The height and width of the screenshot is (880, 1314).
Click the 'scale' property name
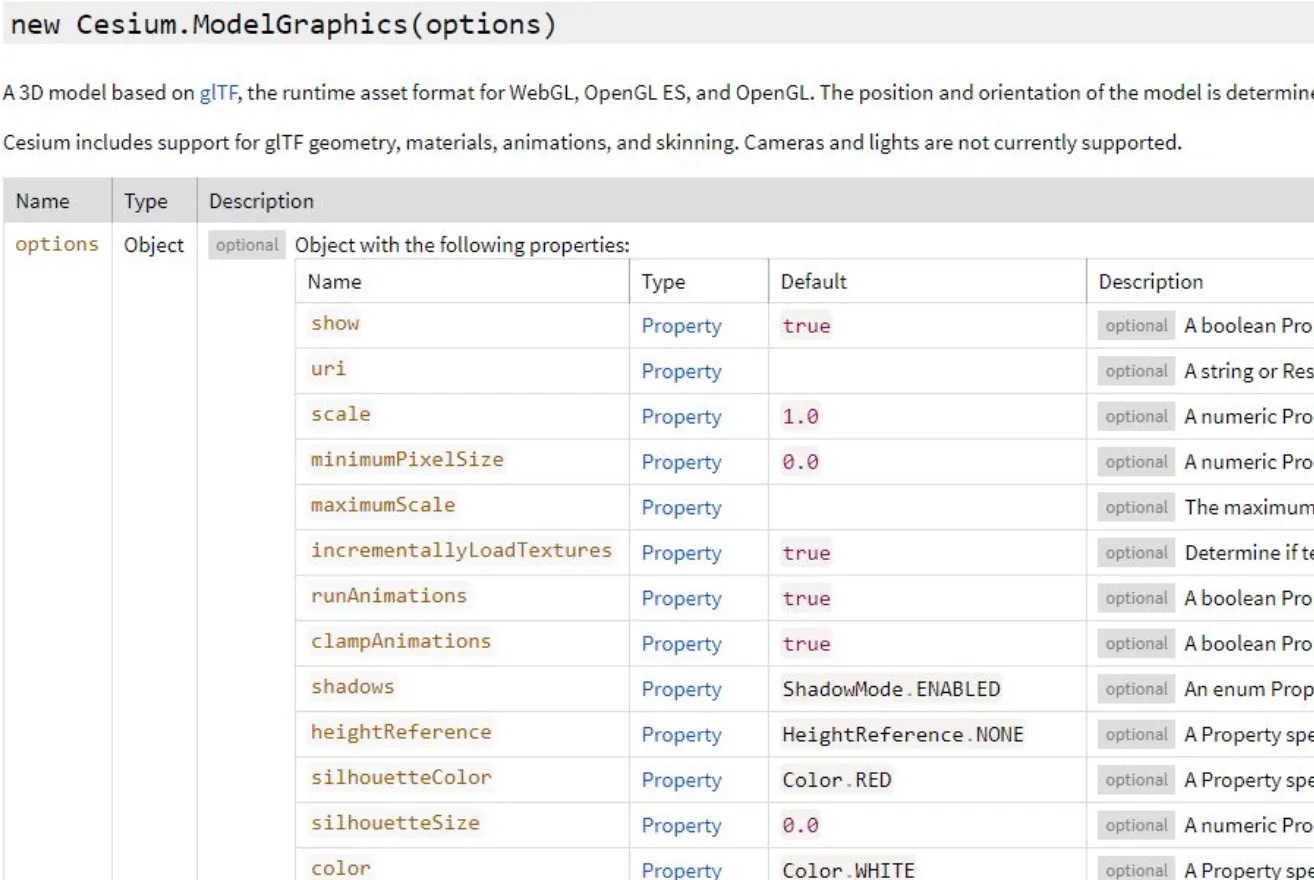coord(341,414)
